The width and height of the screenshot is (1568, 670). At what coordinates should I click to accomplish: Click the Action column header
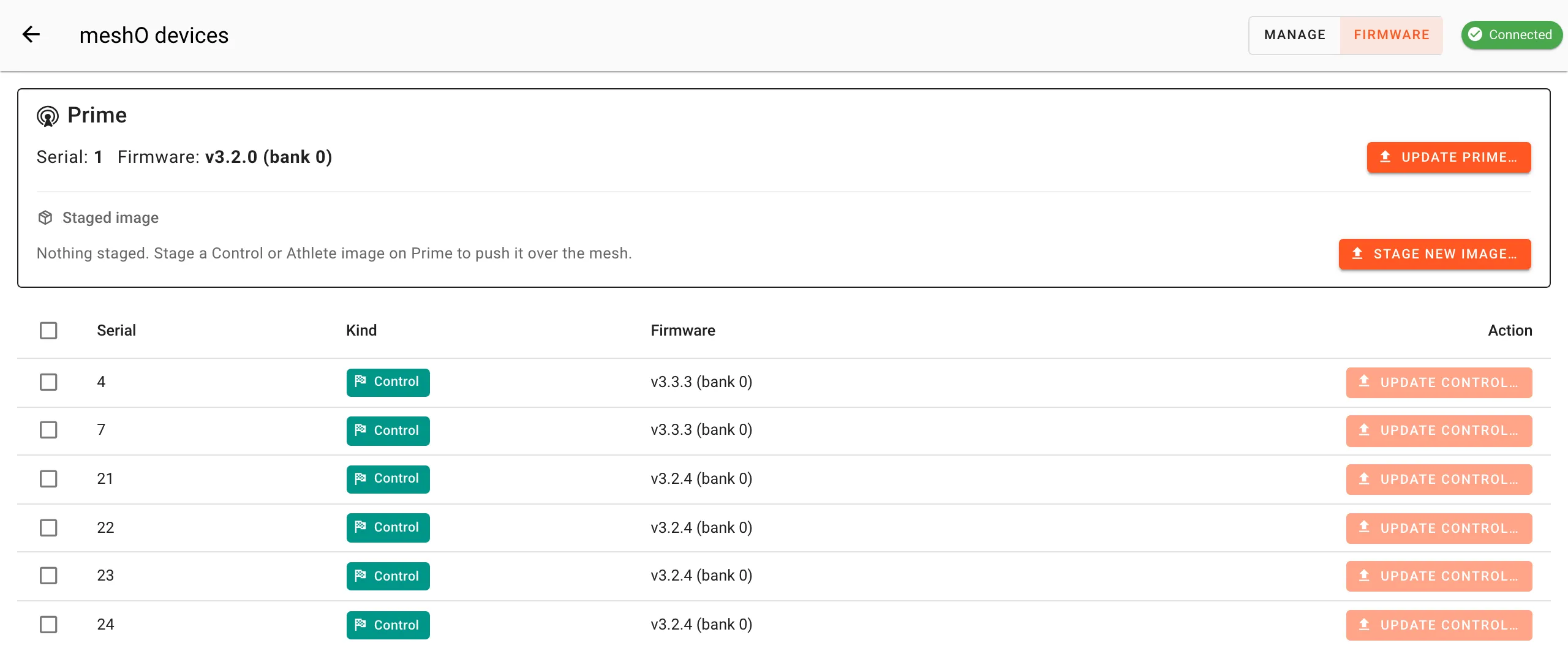tap(1510, 331)
